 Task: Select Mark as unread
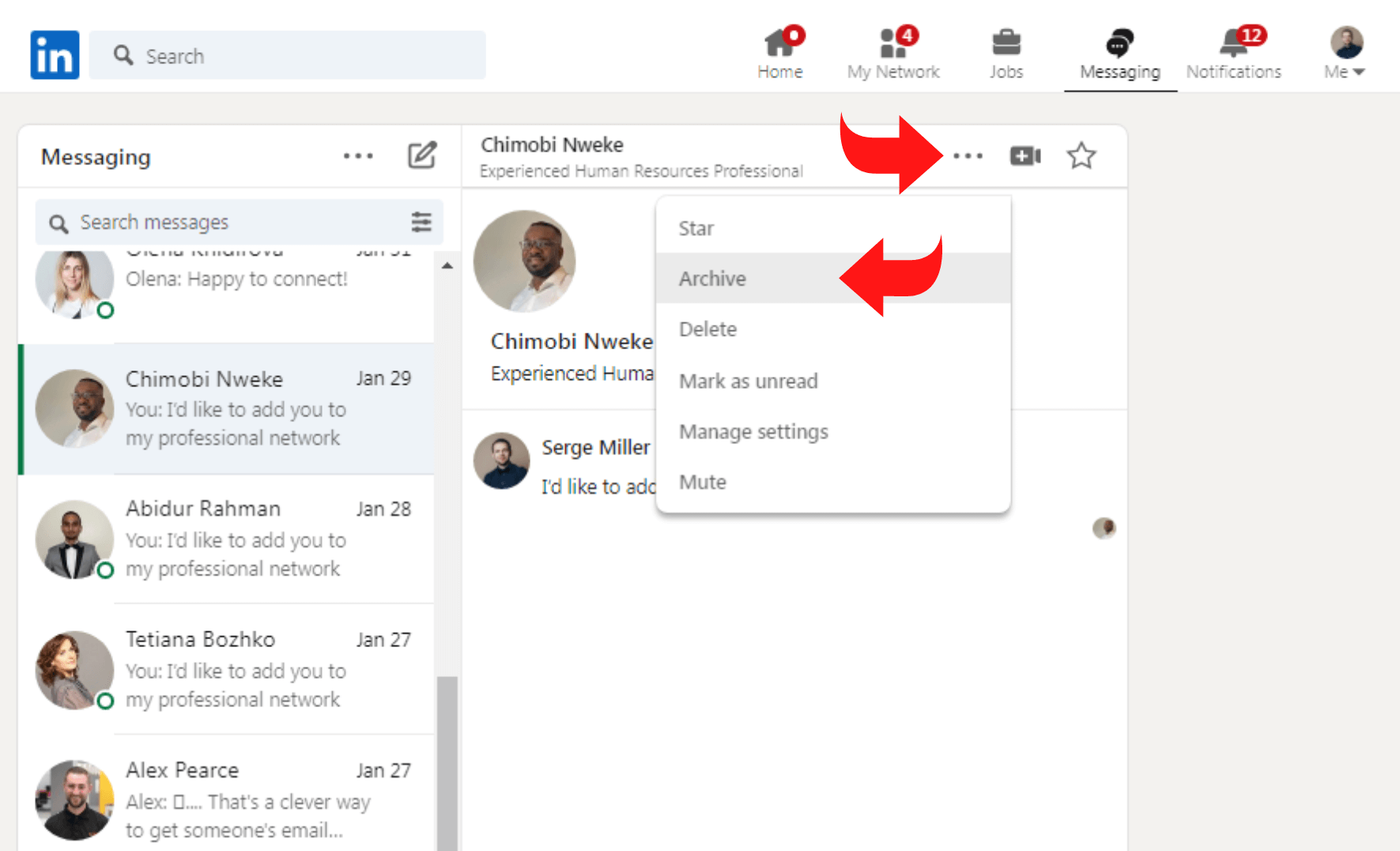[833, 381]
